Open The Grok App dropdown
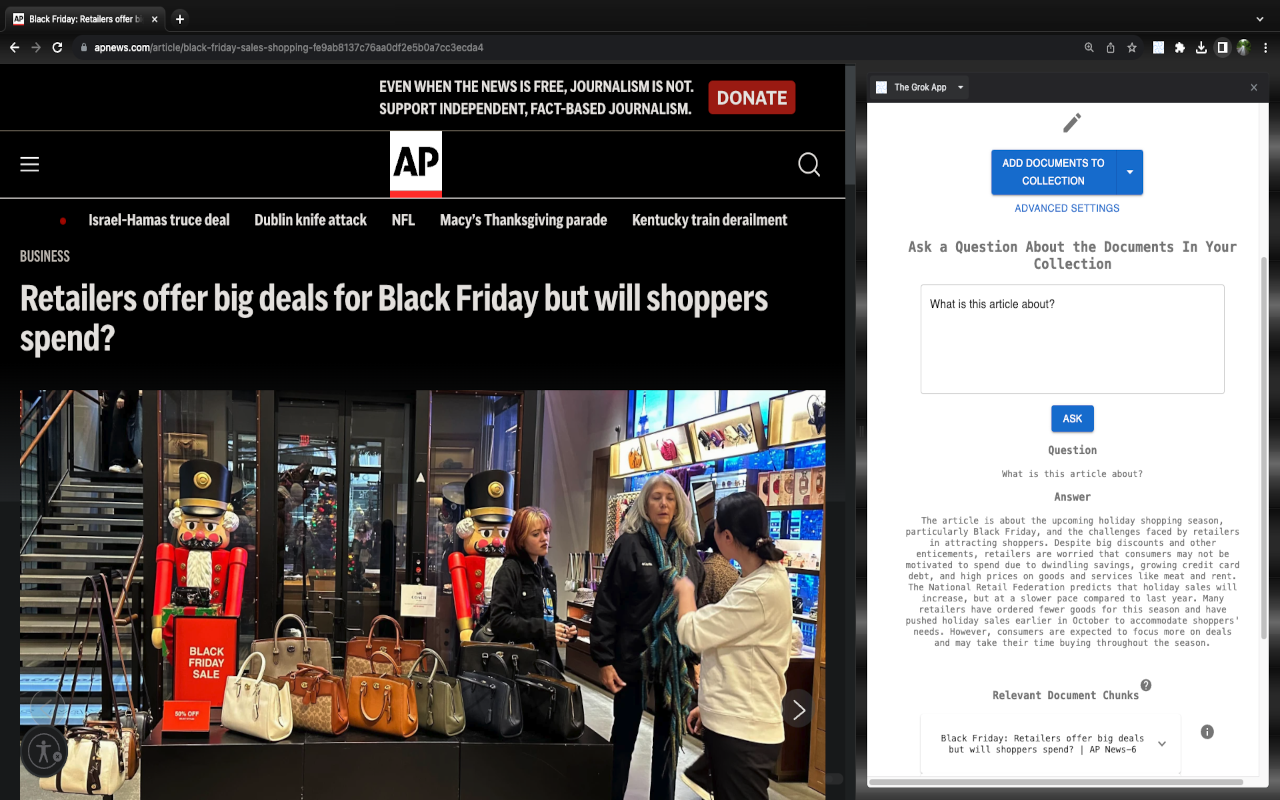The height and width of the screenshot is (800, 1280). (959, 87)
